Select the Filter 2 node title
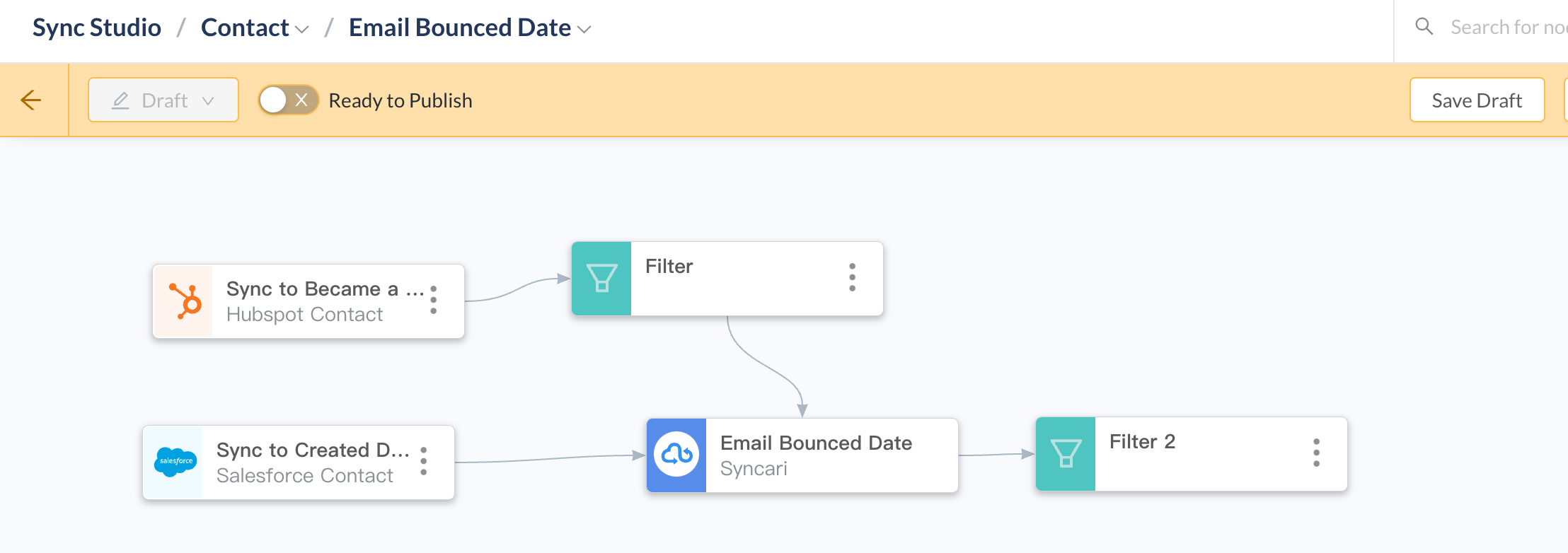 point(1142,441)
